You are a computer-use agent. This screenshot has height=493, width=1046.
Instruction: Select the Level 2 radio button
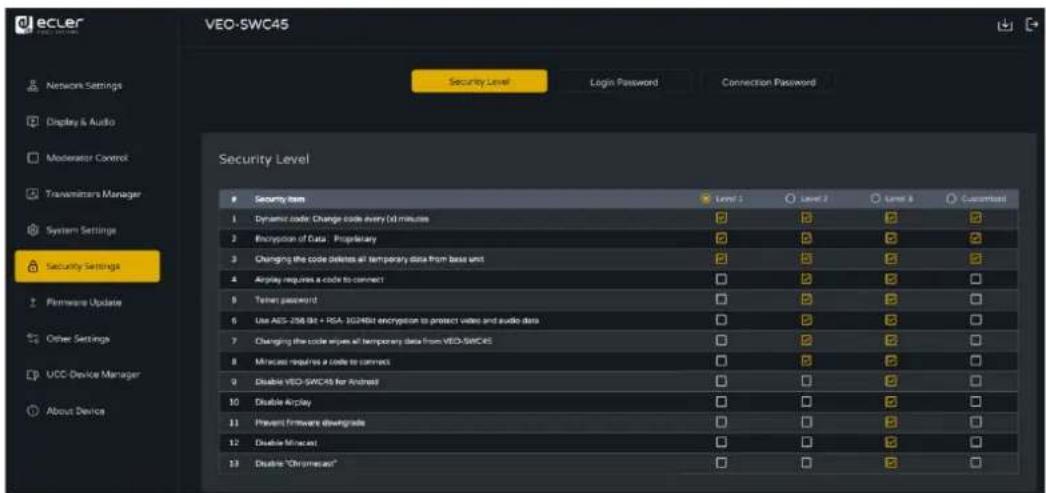pyautogui.click(x=790, y=198)
